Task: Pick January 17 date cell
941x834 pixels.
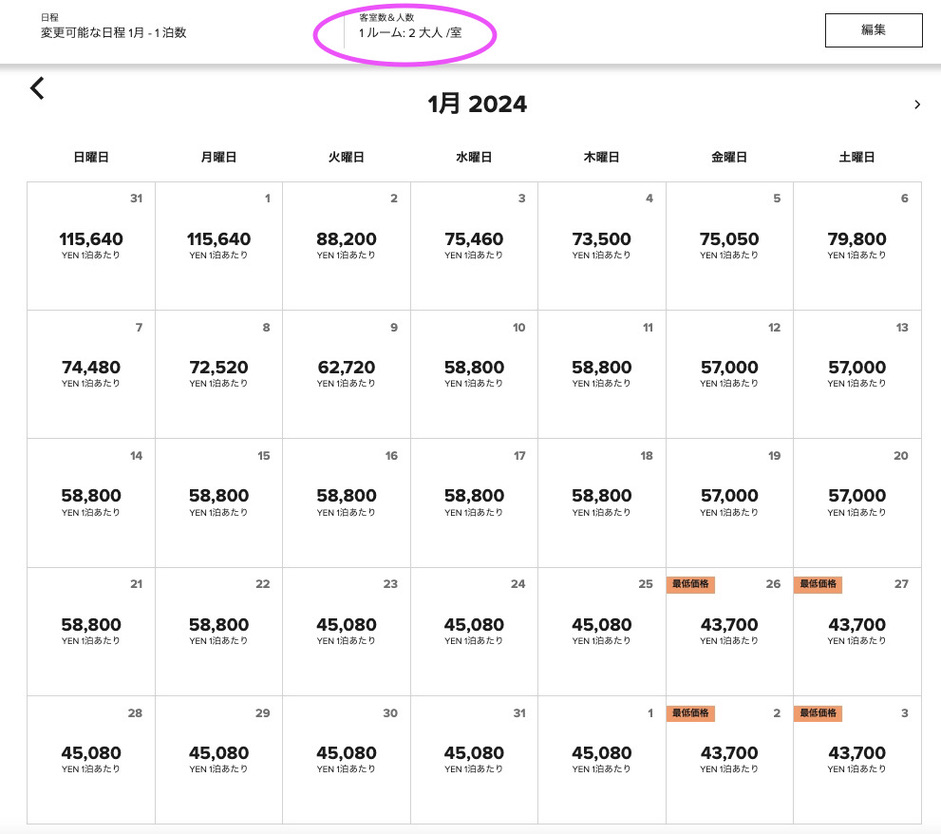Action: coord(474,502)
